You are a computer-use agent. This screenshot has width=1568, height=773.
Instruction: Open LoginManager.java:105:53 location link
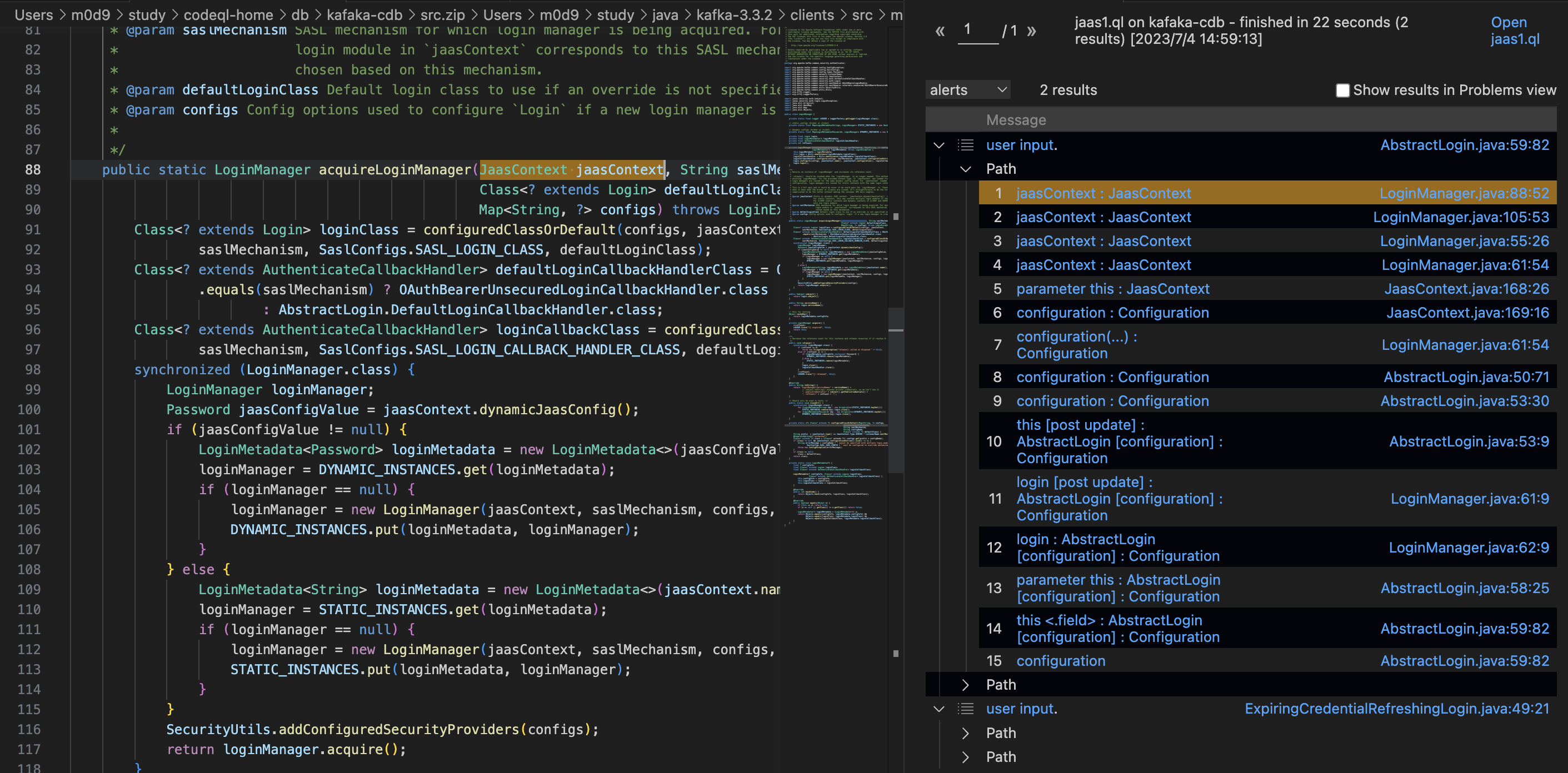pos(1461,217)
